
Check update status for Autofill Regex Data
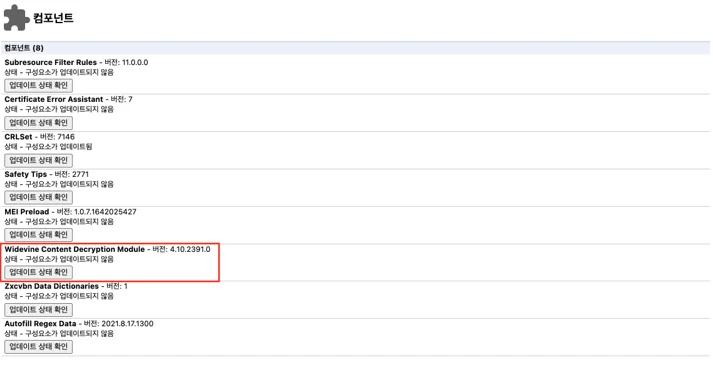pyautogui.click(x=39, y=347)
